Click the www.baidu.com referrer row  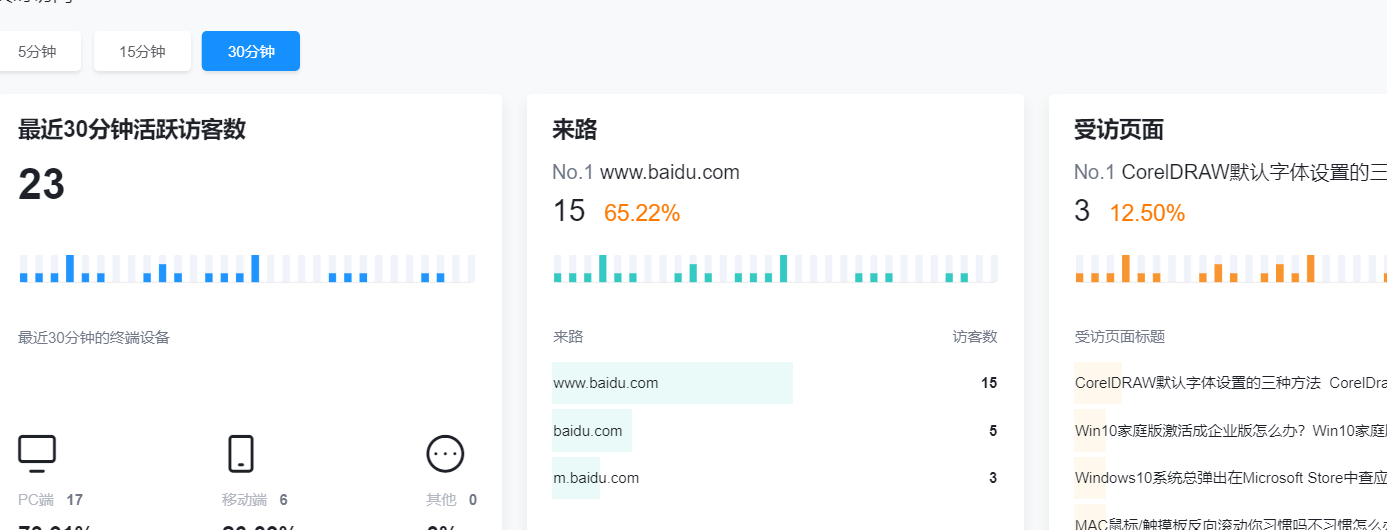pos(606,383)
